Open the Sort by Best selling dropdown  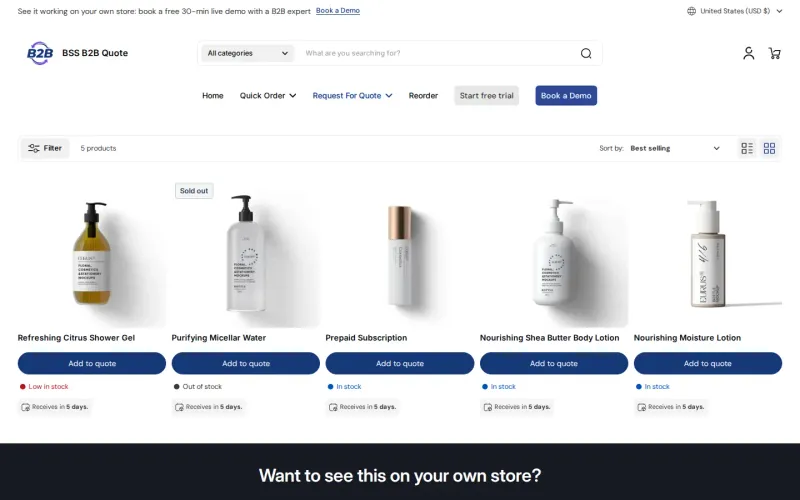pos(674,148)
